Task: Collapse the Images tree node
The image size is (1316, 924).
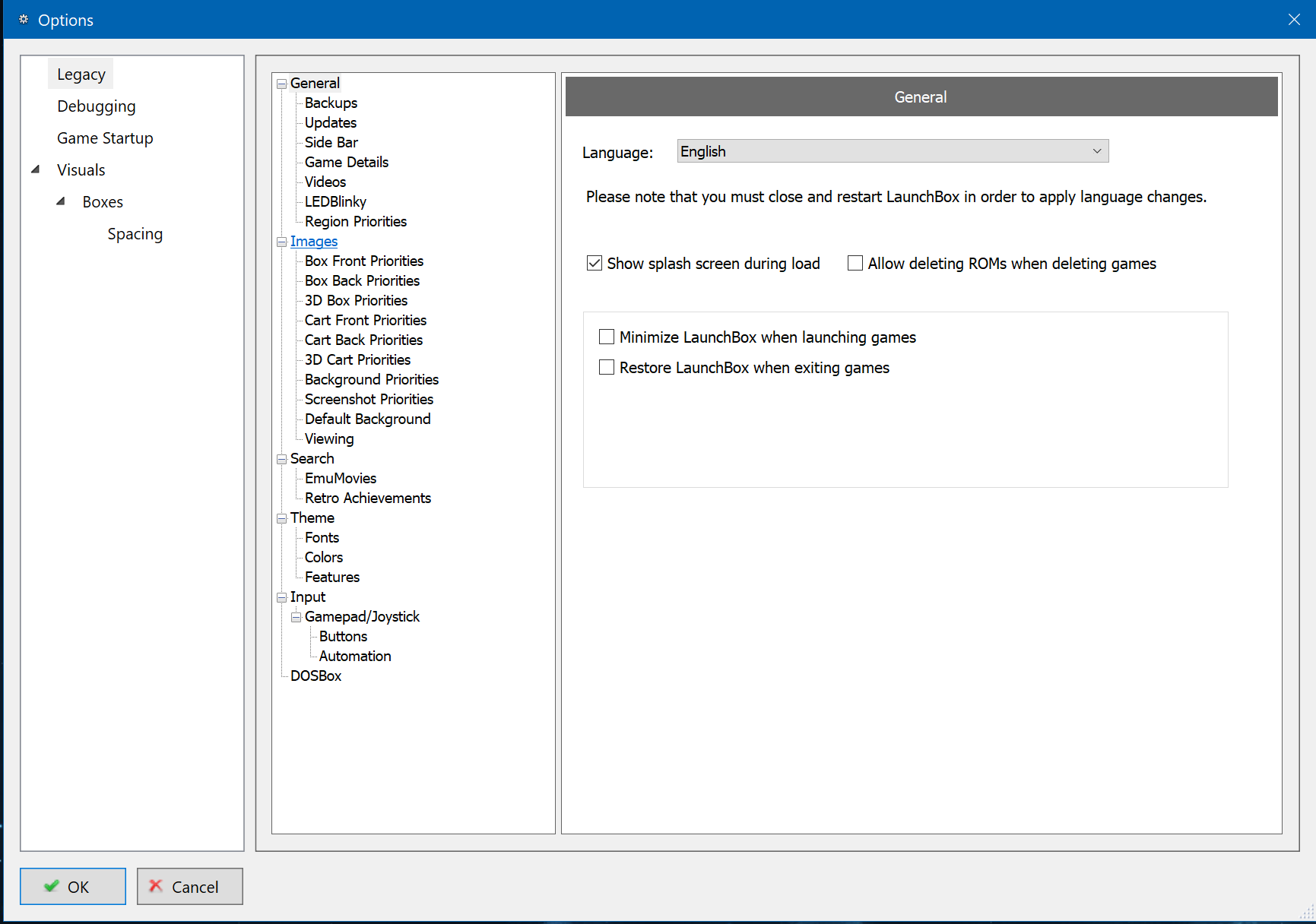Action: [x=282, y=242]
